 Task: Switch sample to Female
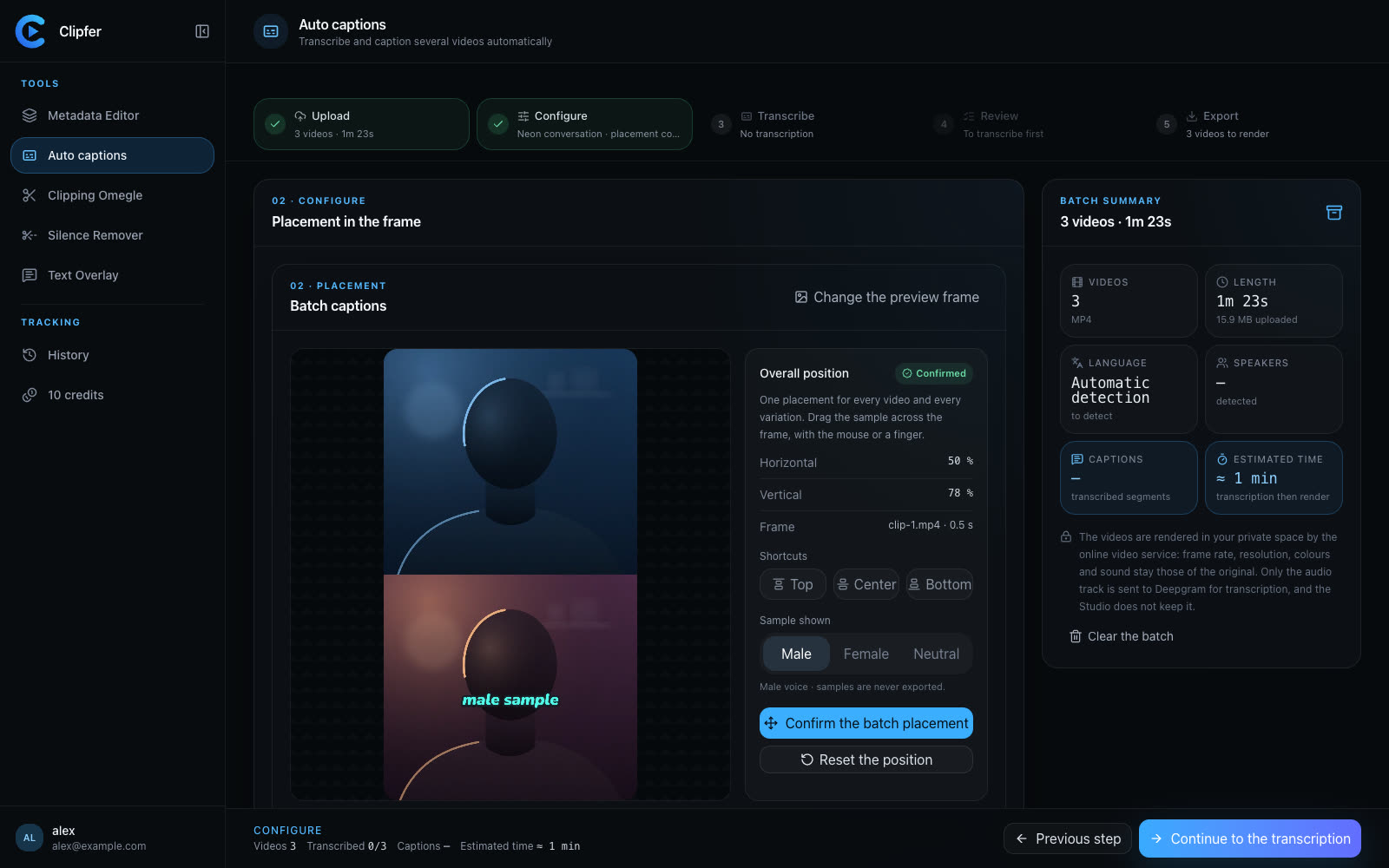(866, 654)
